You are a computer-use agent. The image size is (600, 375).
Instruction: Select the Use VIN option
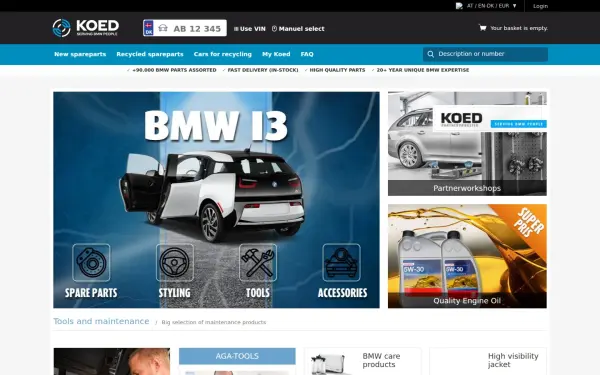(x=249, y=29)
